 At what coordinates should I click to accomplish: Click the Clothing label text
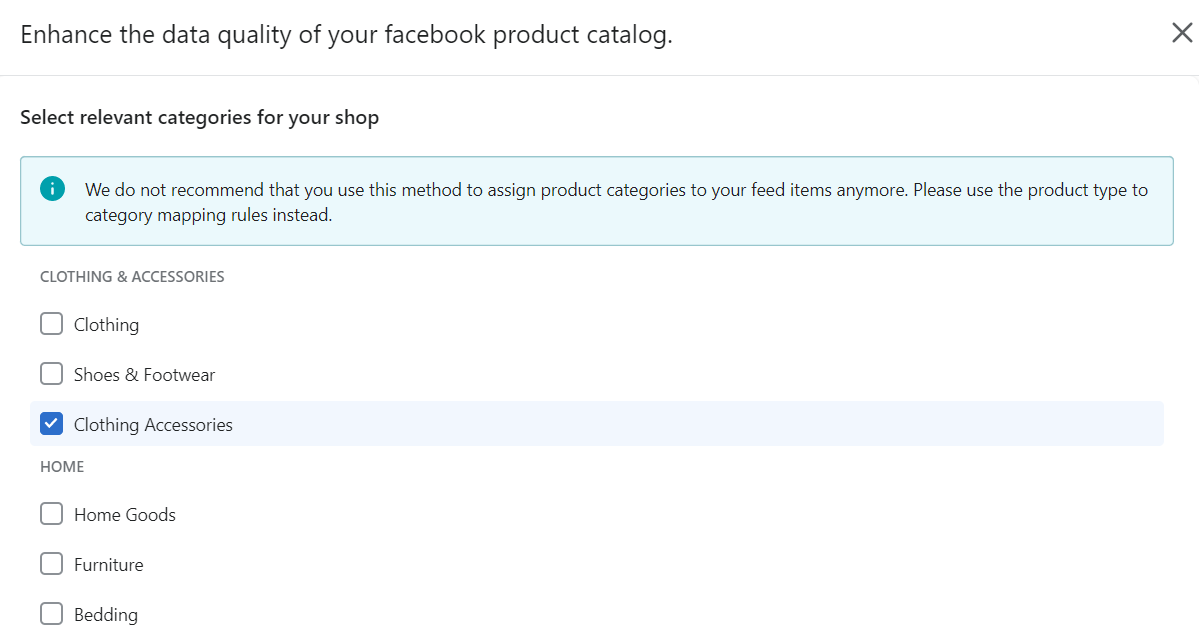tap(106, 325)
